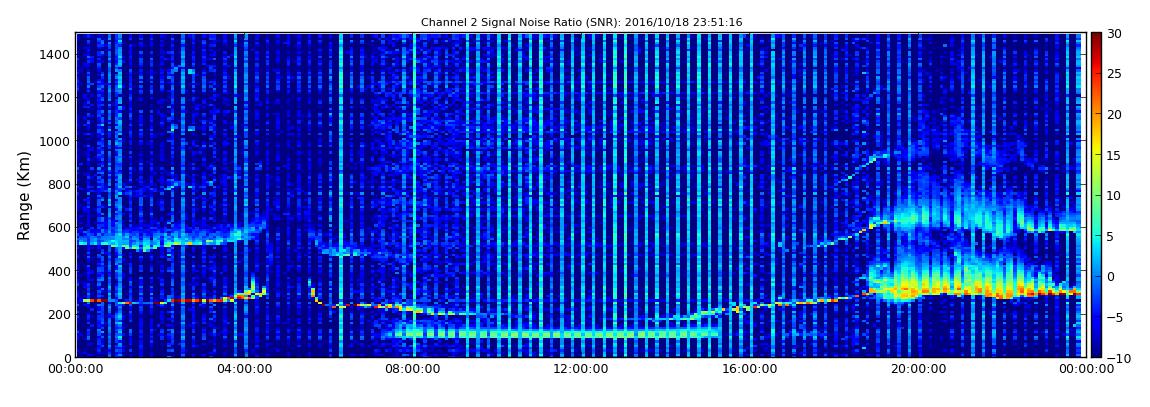Screen dimensions: 1150x407
Task: Click the y-axis tick label 1200
Action: pos(56,98)
